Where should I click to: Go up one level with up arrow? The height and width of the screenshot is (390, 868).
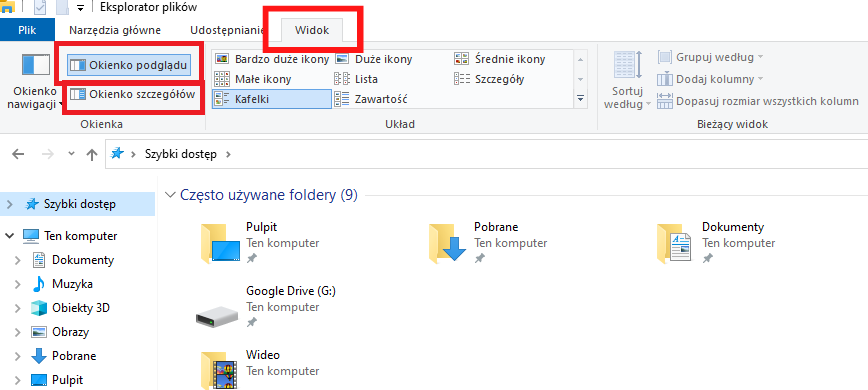pos(92,154)
